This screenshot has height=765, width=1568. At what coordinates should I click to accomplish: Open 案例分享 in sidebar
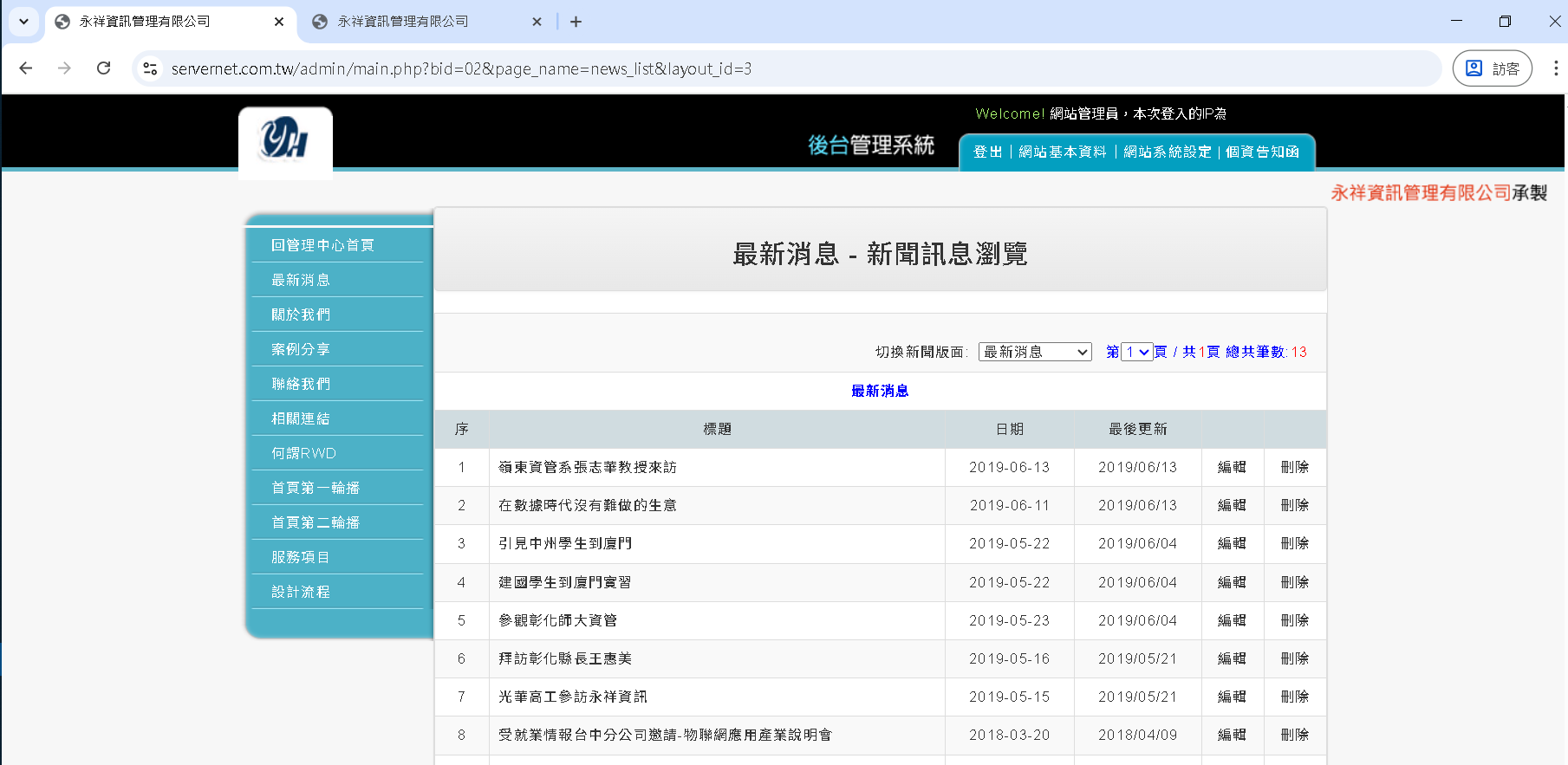tap(301, 349)
